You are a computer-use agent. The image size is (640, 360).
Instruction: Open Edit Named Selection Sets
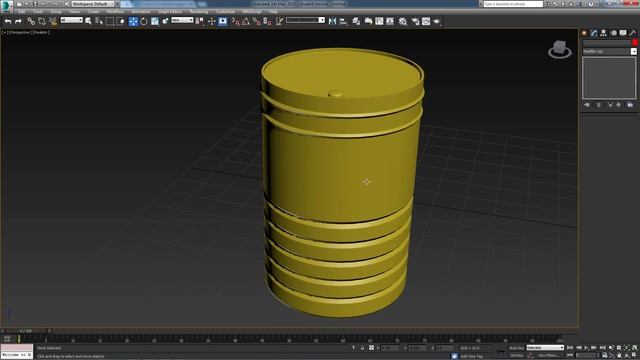(279, 21)
